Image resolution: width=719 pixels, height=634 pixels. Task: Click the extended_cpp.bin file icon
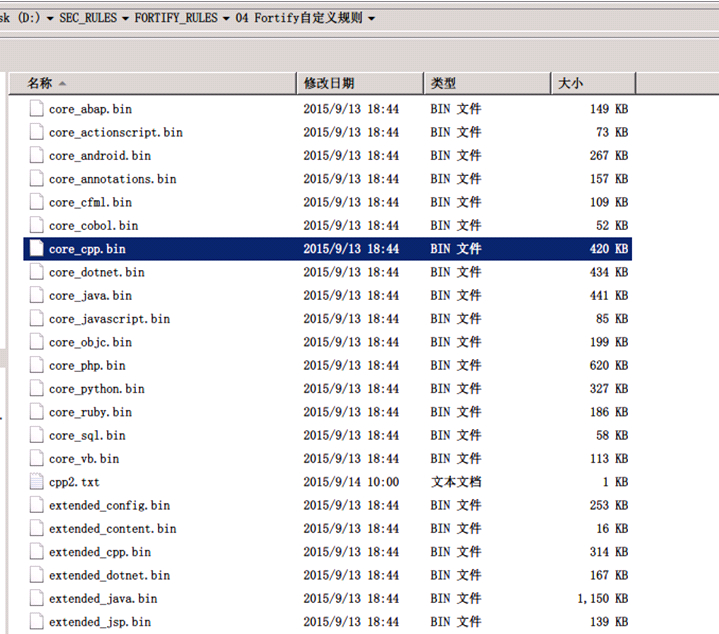coord(37,551)
